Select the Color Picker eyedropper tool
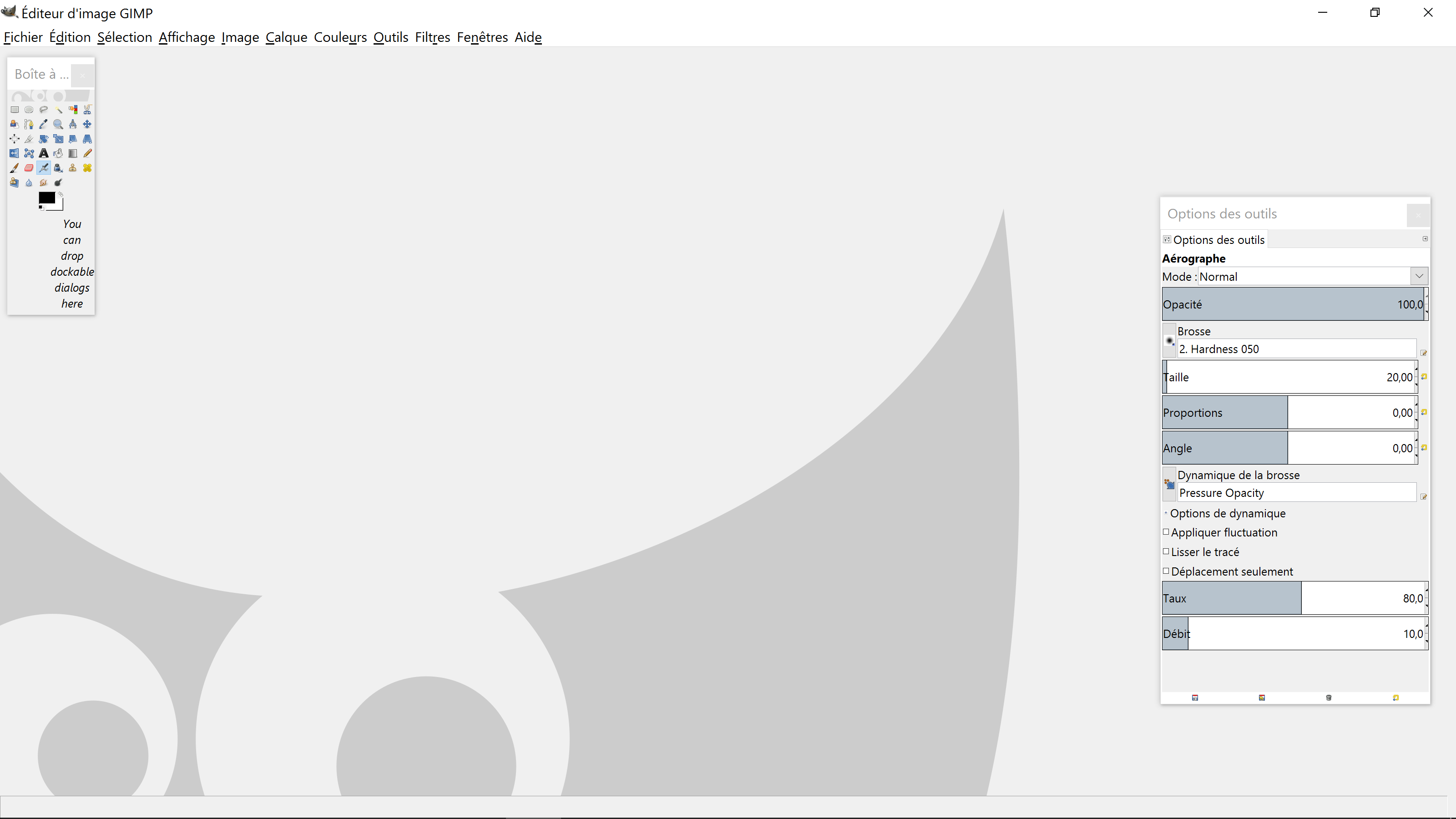This screenshot has height=819, width=1456. 44,124
